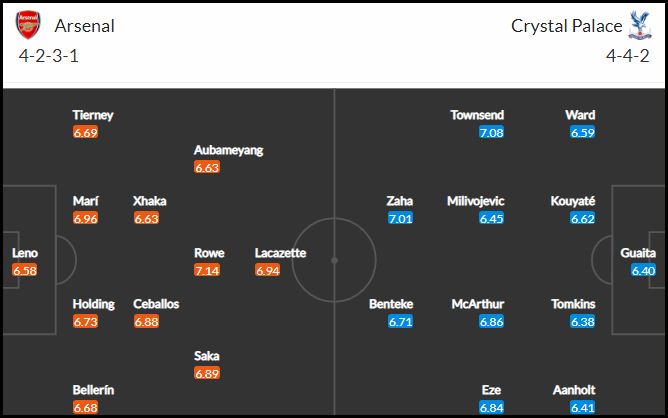Select Eze's 6.84 rating badge
Image resolution: width=668 pixels, height=418 pixels.
pyautogui.click(x=491, y=408)
